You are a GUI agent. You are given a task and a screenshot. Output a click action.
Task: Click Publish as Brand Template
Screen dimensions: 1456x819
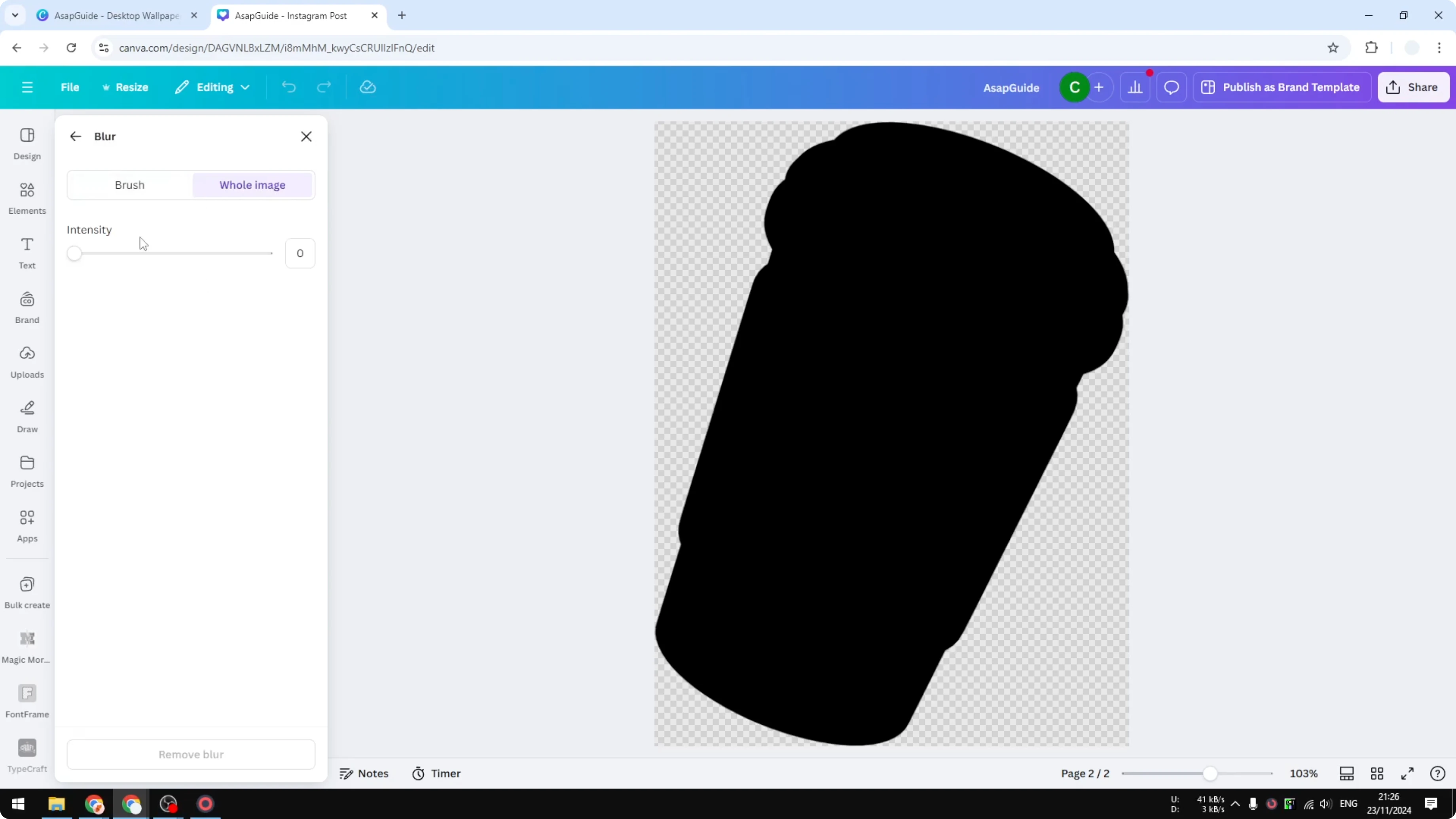tap(1282, 87)
